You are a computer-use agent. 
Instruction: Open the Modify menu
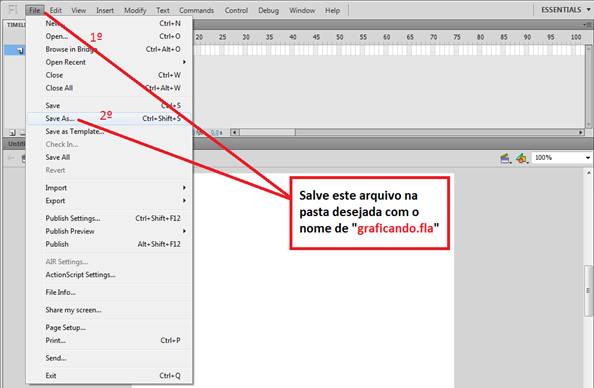pos(135,11)
